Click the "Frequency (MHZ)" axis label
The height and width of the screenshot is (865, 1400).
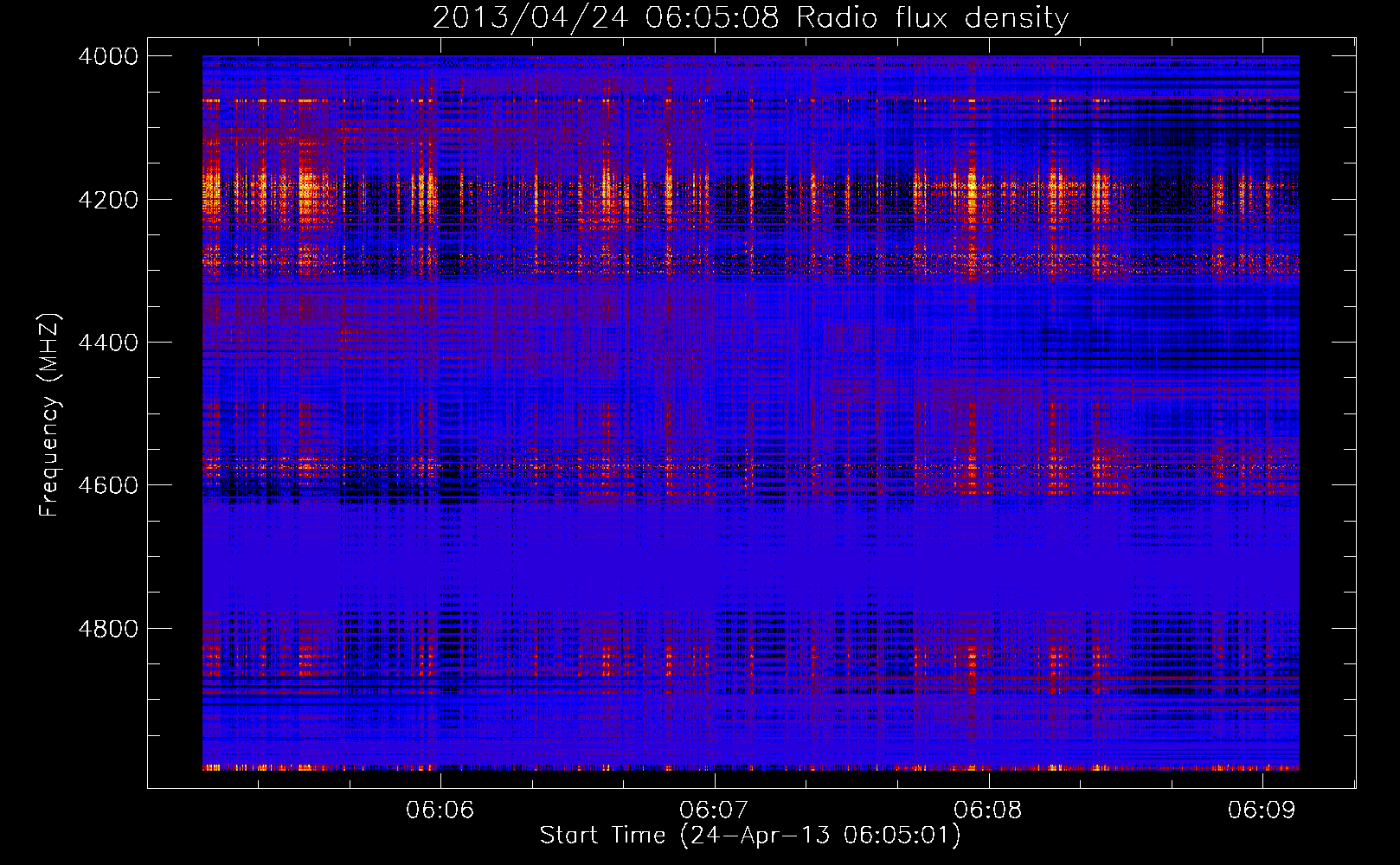tap(51, 415)
